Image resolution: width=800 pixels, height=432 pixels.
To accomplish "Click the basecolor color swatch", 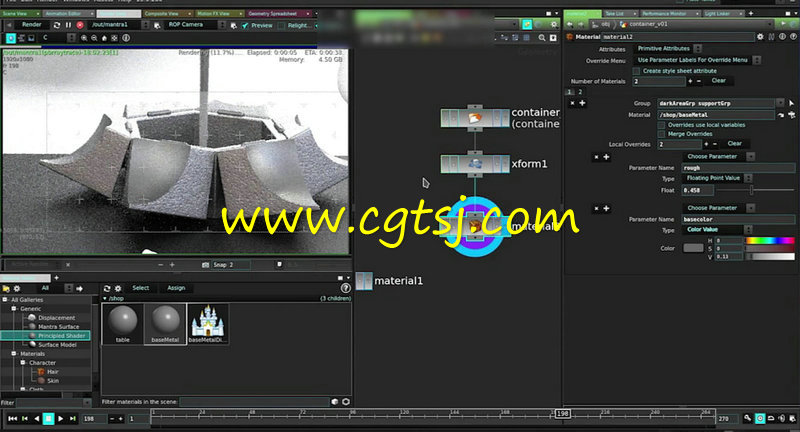I will pos(693,248).
